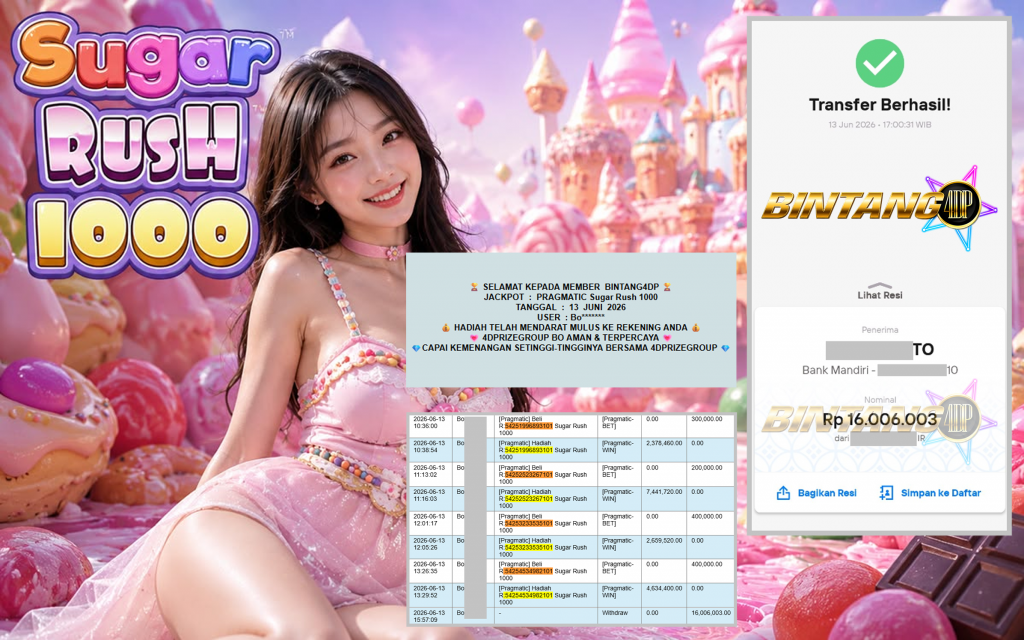Screen dimensions: 1024x640
Task: Click the TANGGAL : 13 JUNI 2026 line
Action: click(x=571, y=307)
